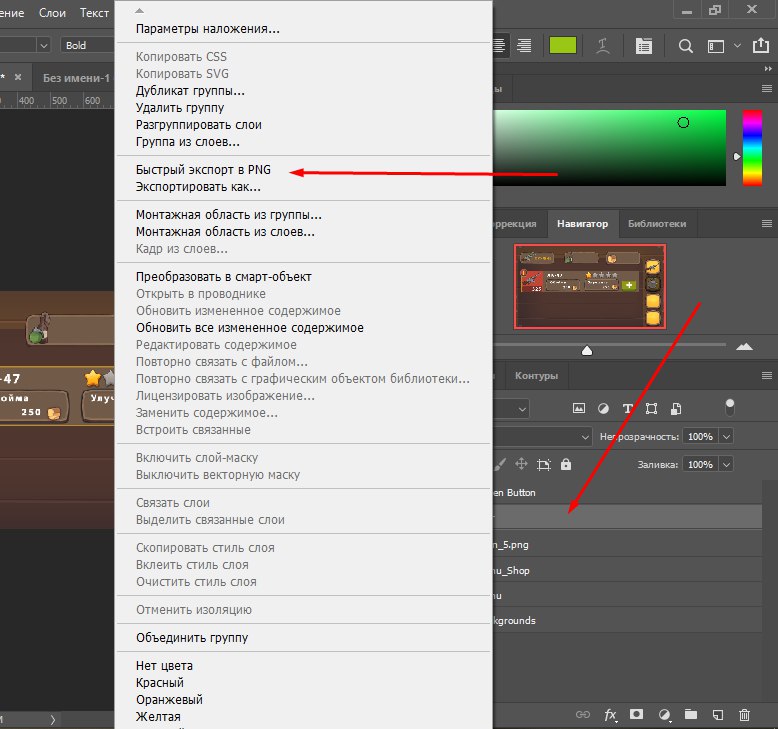Select the Без имени-1 document tab
The width and height of the screenshot is (778, 729).
coord(76,78)
